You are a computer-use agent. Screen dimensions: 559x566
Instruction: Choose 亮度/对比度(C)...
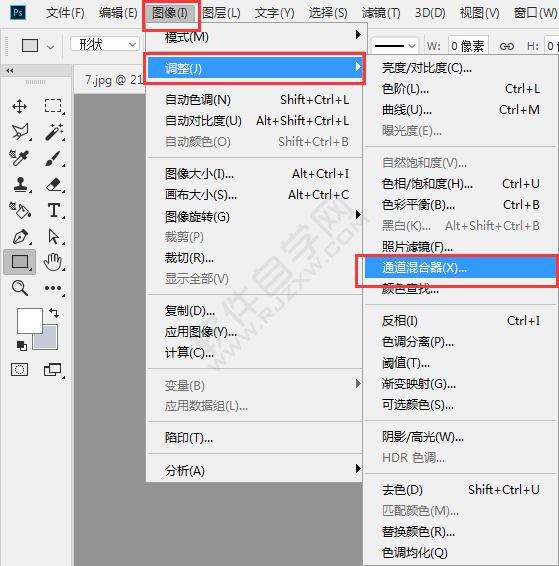coord(460,68)
